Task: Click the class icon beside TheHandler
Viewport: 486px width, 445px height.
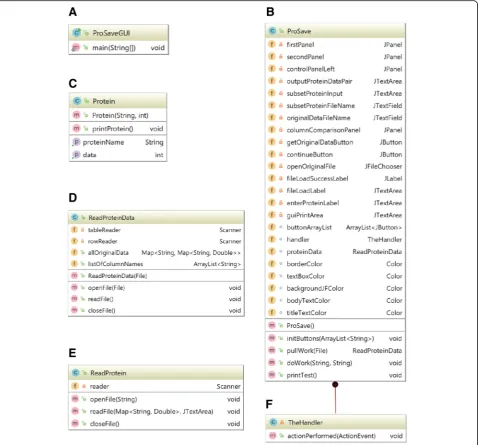Action: coord(273,422)
